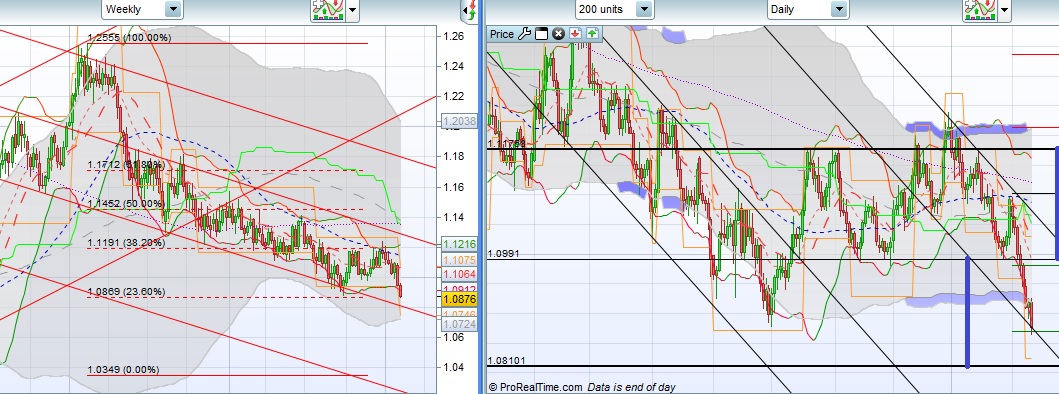Viewport: 1059px width, 394px height.
Task: Click the red-green arrows panel collapse handle
Action: click(469, 11)
